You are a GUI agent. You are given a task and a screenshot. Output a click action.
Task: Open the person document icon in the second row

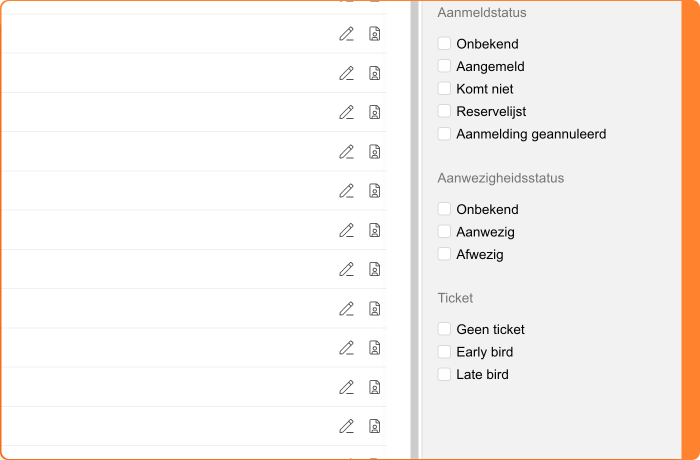[375, 73]
